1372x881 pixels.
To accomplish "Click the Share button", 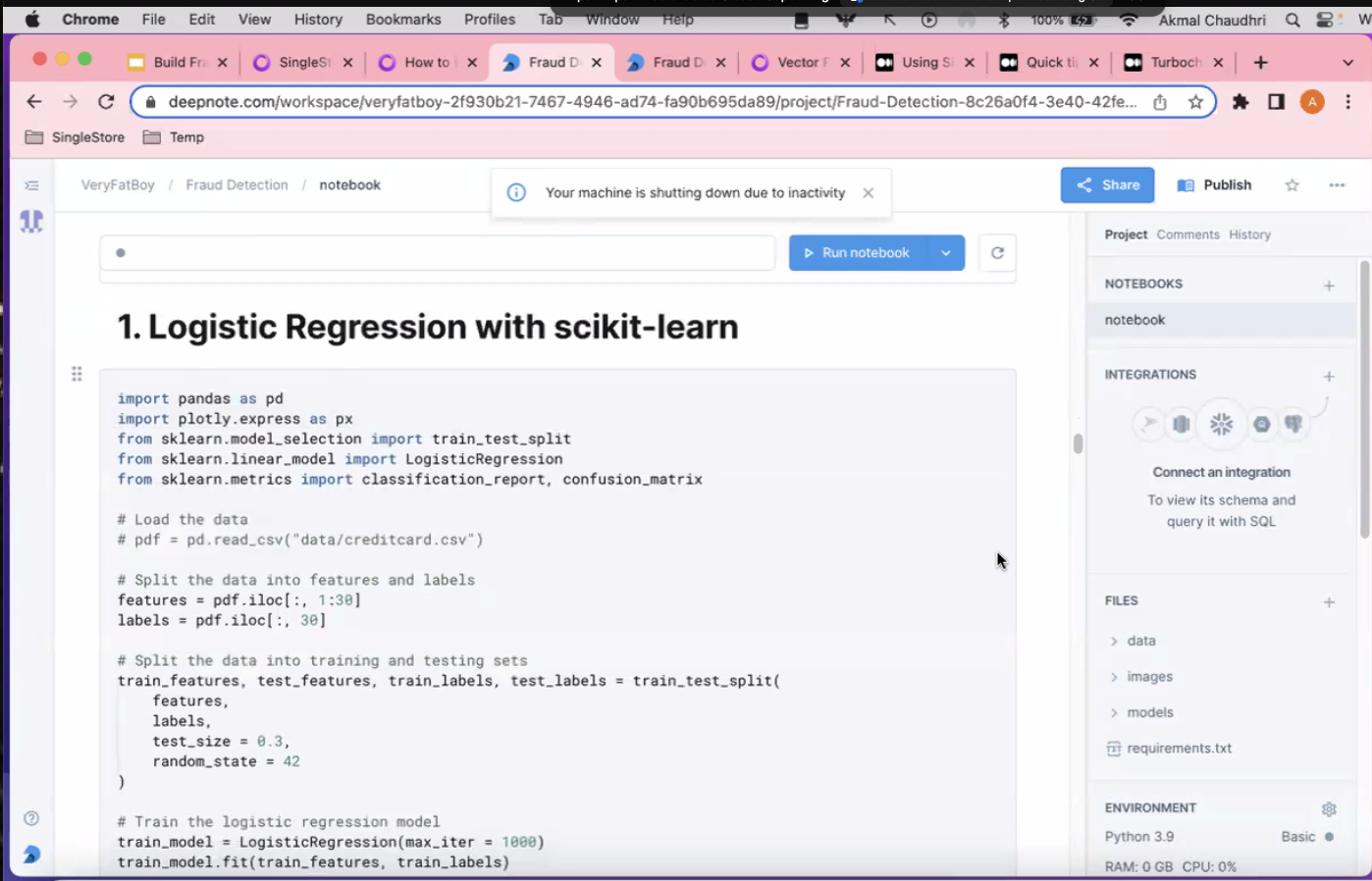I will point(1107,185).
